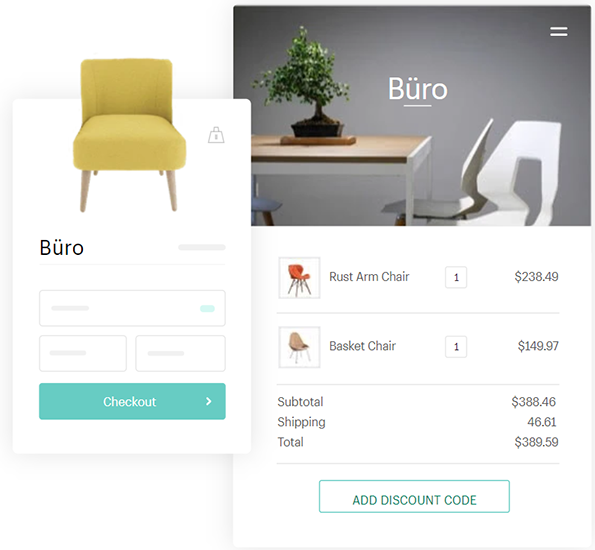This screenshot has width=595, height=550.
Task: Click the Büro heading on checkout card
Action: tap(61, 247)
